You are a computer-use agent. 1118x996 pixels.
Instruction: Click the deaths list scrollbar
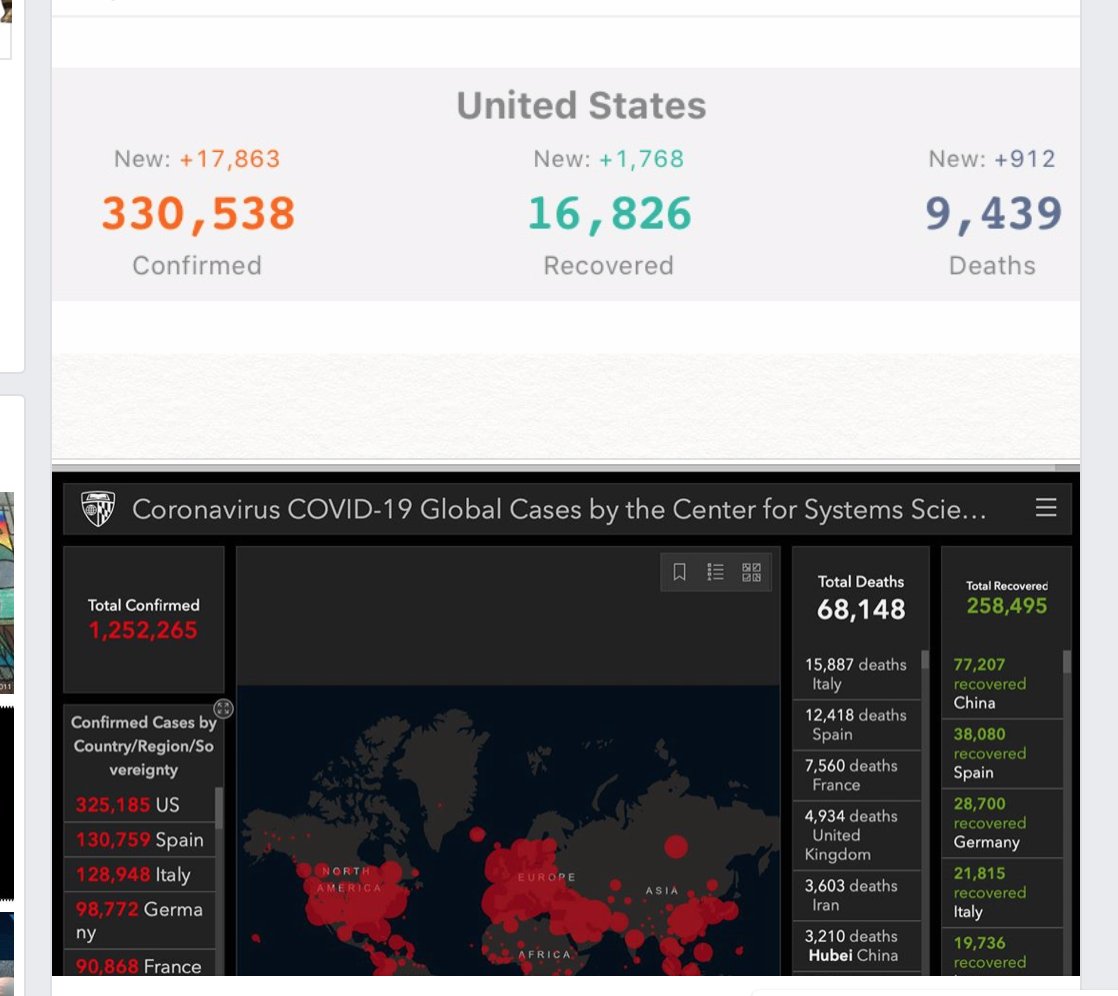(925, 659)
